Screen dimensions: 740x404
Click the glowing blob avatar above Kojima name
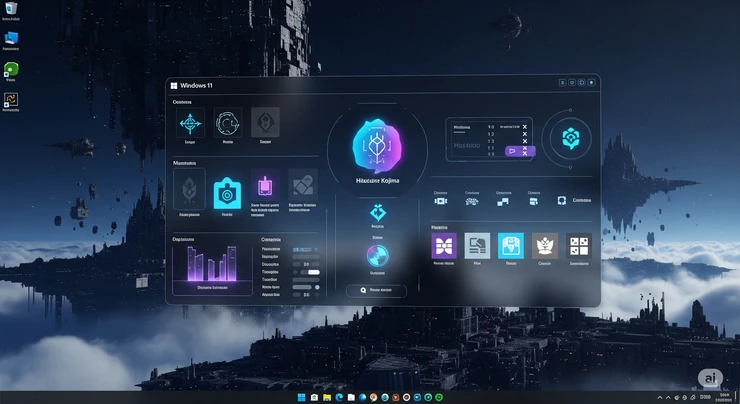[x=377, y=146]
